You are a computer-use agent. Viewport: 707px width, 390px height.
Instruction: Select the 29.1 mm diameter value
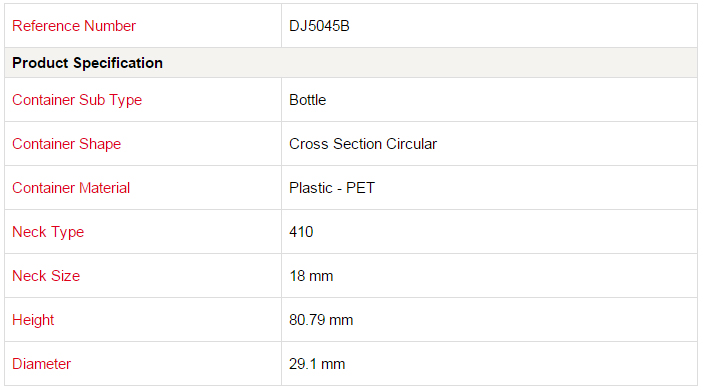(317, 363)
